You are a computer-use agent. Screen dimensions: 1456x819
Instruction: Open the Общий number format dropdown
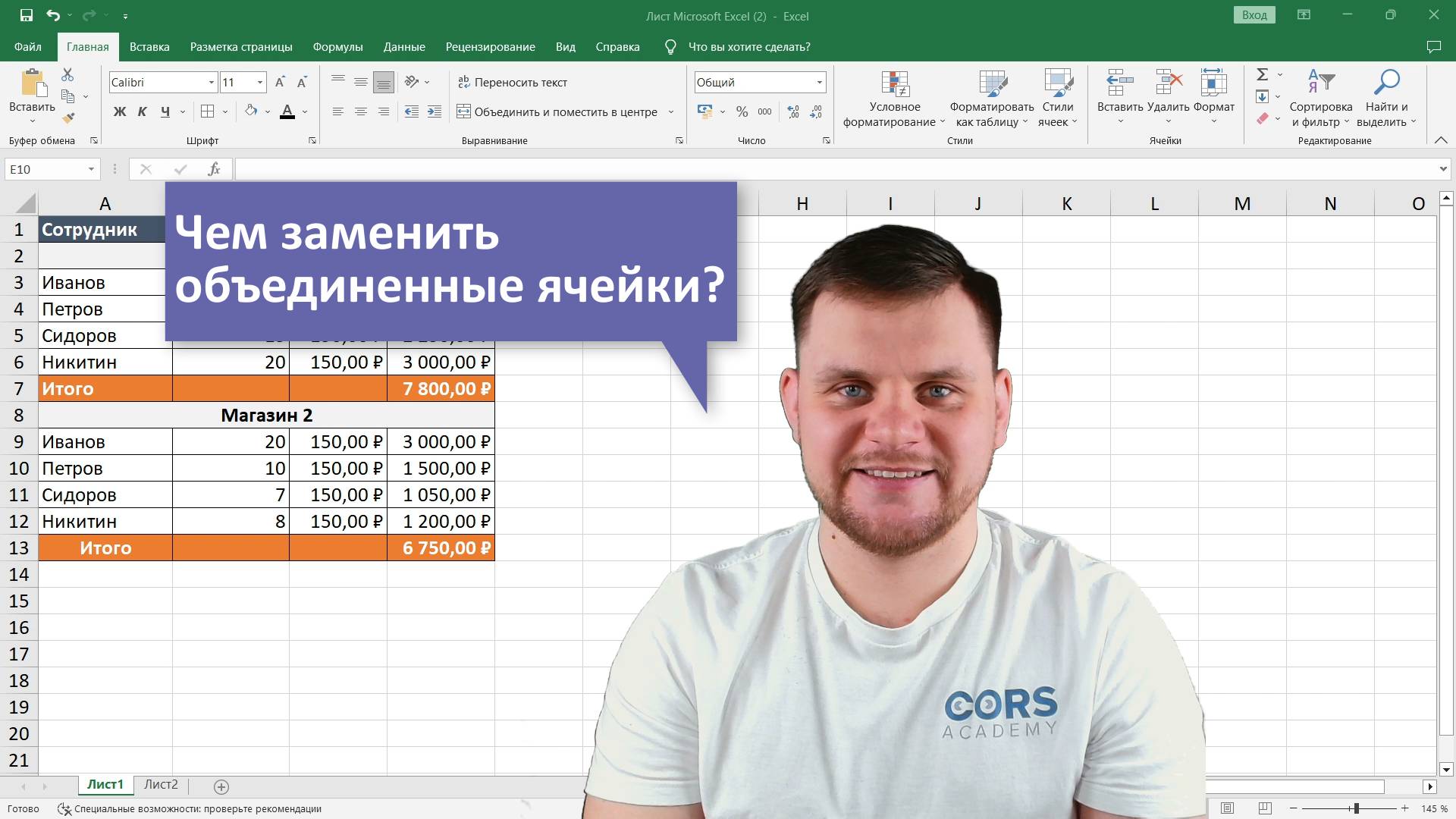pyautogui.click(x=819, y=82)
